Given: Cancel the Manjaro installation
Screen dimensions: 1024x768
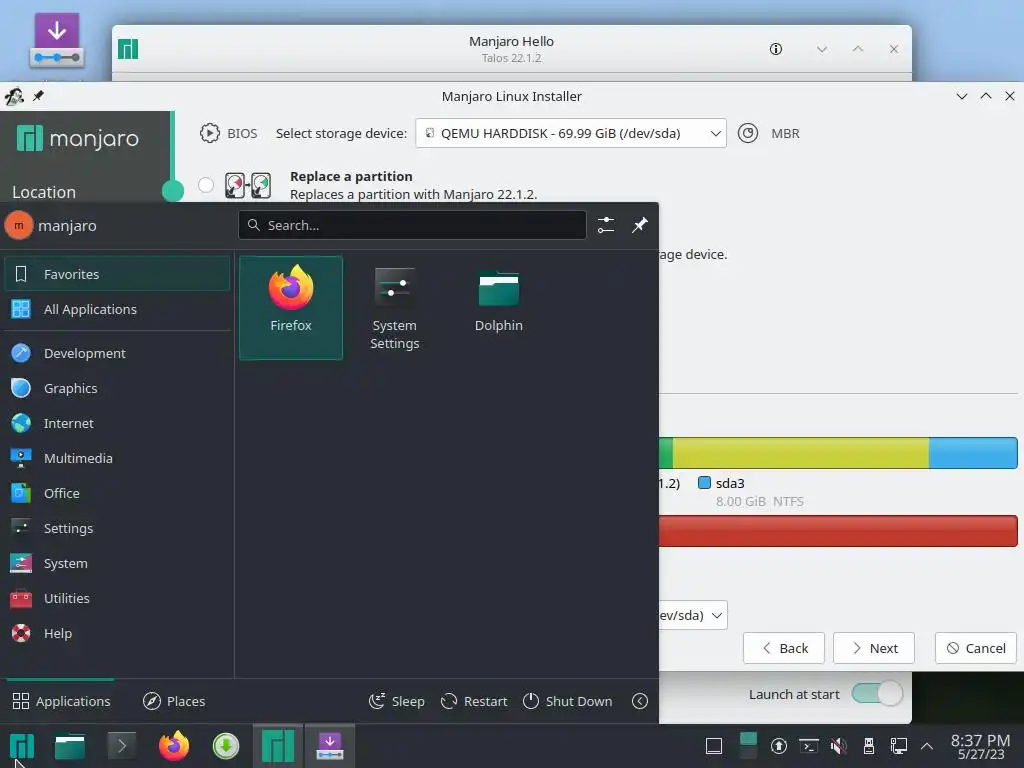Looking at the screenshot, I should coord(976,648).
